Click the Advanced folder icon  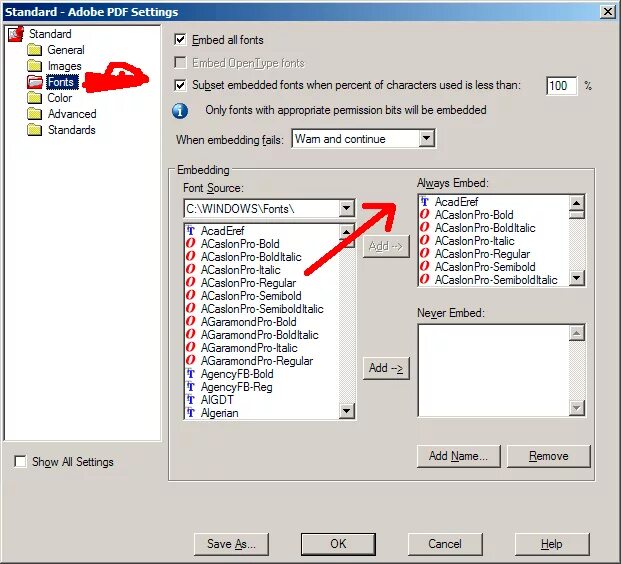[34, 114]
